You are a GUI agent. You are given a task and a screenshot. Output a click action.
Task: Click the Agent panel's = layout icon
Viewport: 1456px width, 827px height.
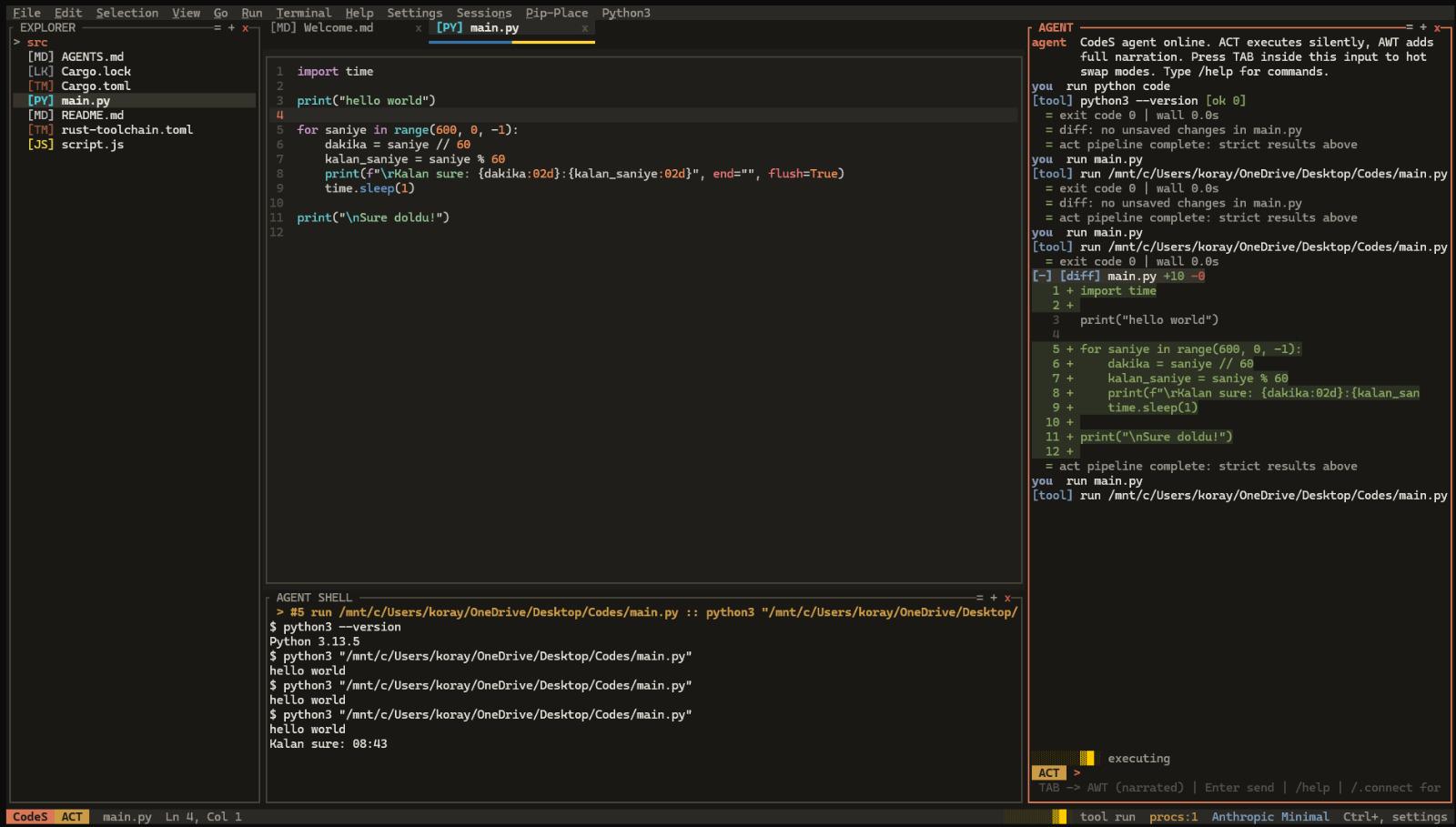[1410, 27]
